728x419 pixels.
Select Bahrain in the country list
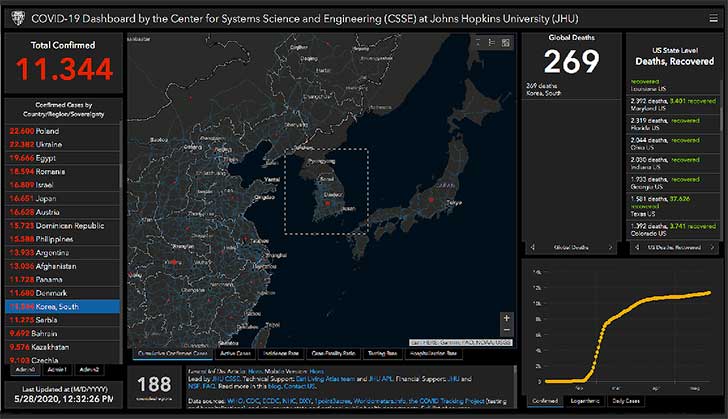pyautogui.click(x=63, y=334)
